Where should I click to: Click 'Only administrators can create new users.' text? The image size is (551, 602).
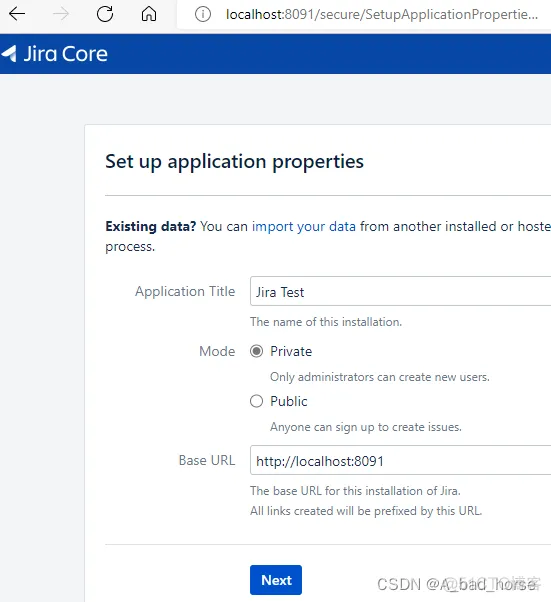coord(380,377)
